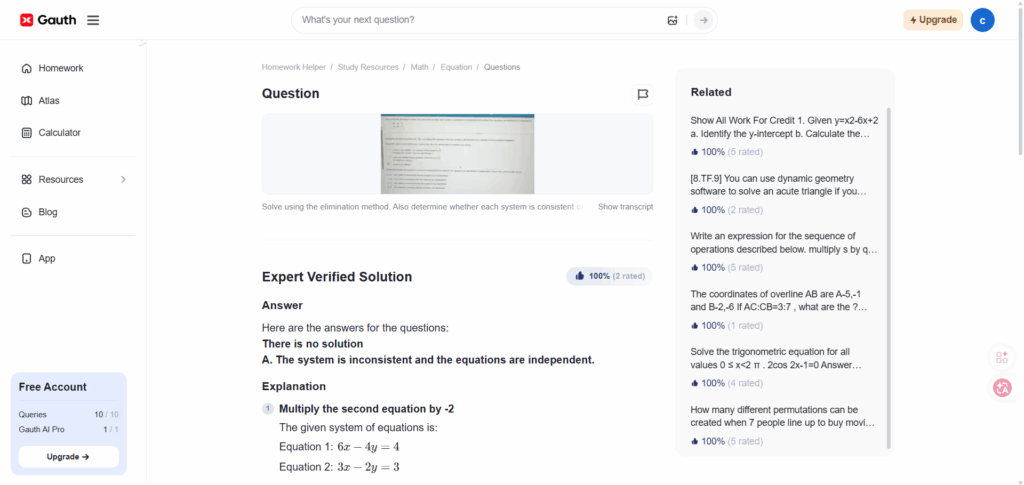This screenshot has width=1024, height=485.
Task: Click the App phone icon
Action: tap(27, 259)
